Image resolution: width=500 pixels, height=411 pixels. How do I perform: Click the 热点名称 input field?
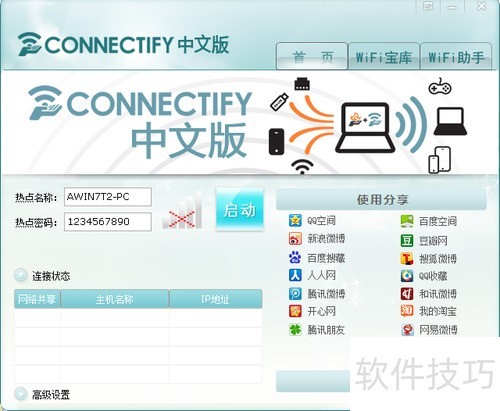108,197
